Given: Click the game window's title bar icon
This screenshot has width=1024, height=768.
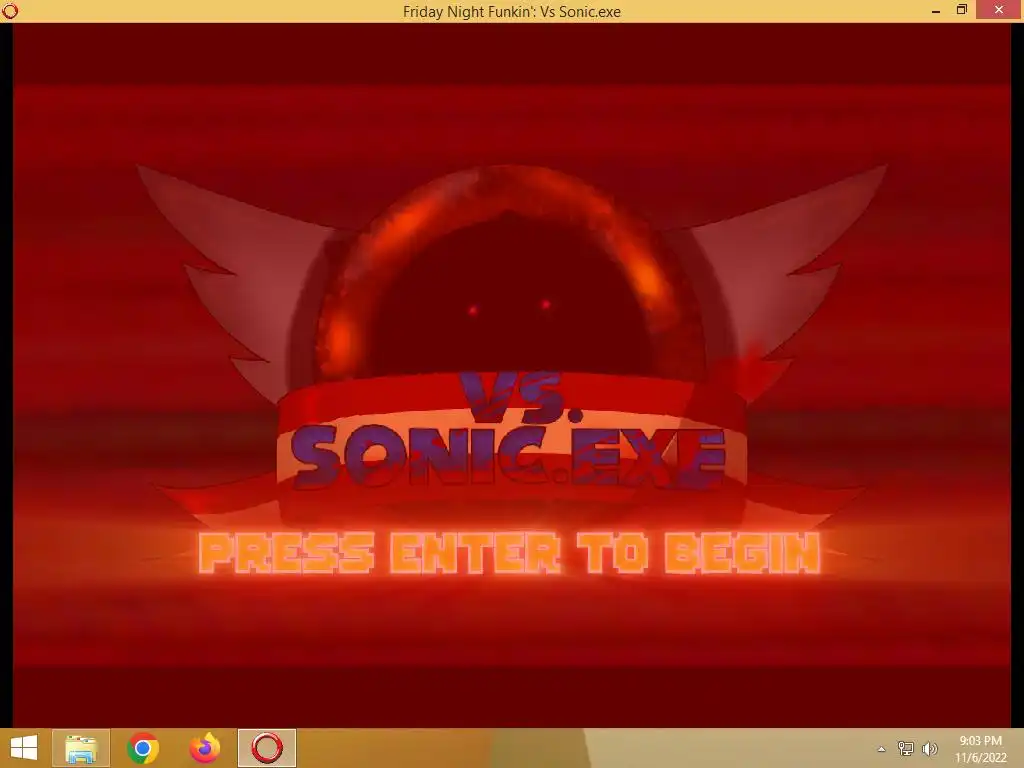Looking at the screenshot, I should (10, 10).
